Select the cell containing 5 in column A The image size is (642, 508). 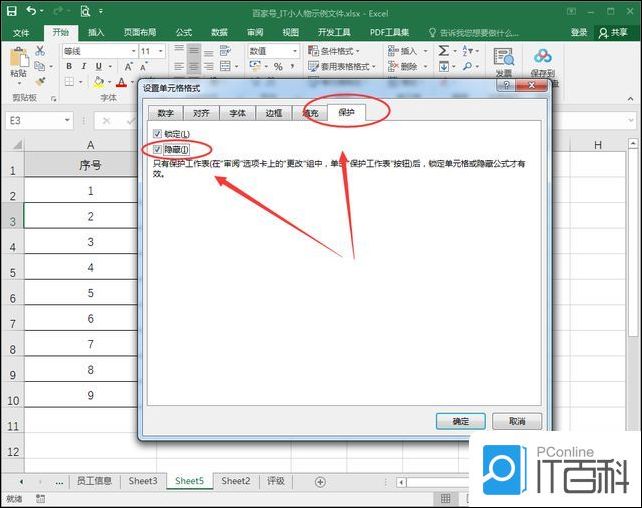(81, 292)
